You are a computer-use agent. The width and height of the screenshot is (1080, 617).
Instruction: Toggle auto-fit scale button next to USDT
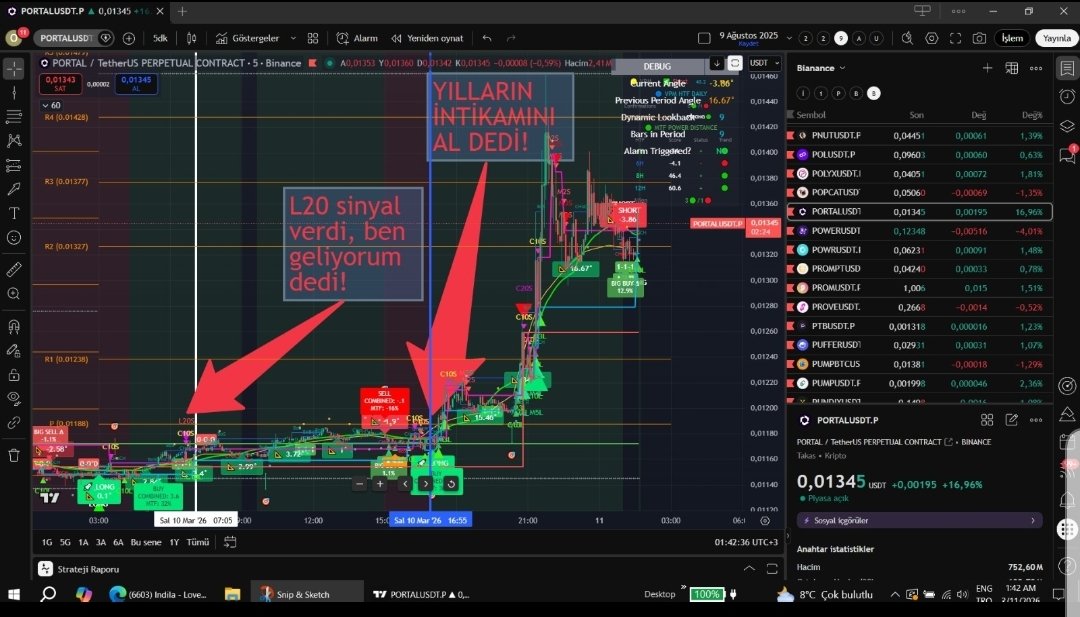tap(735, 63)
